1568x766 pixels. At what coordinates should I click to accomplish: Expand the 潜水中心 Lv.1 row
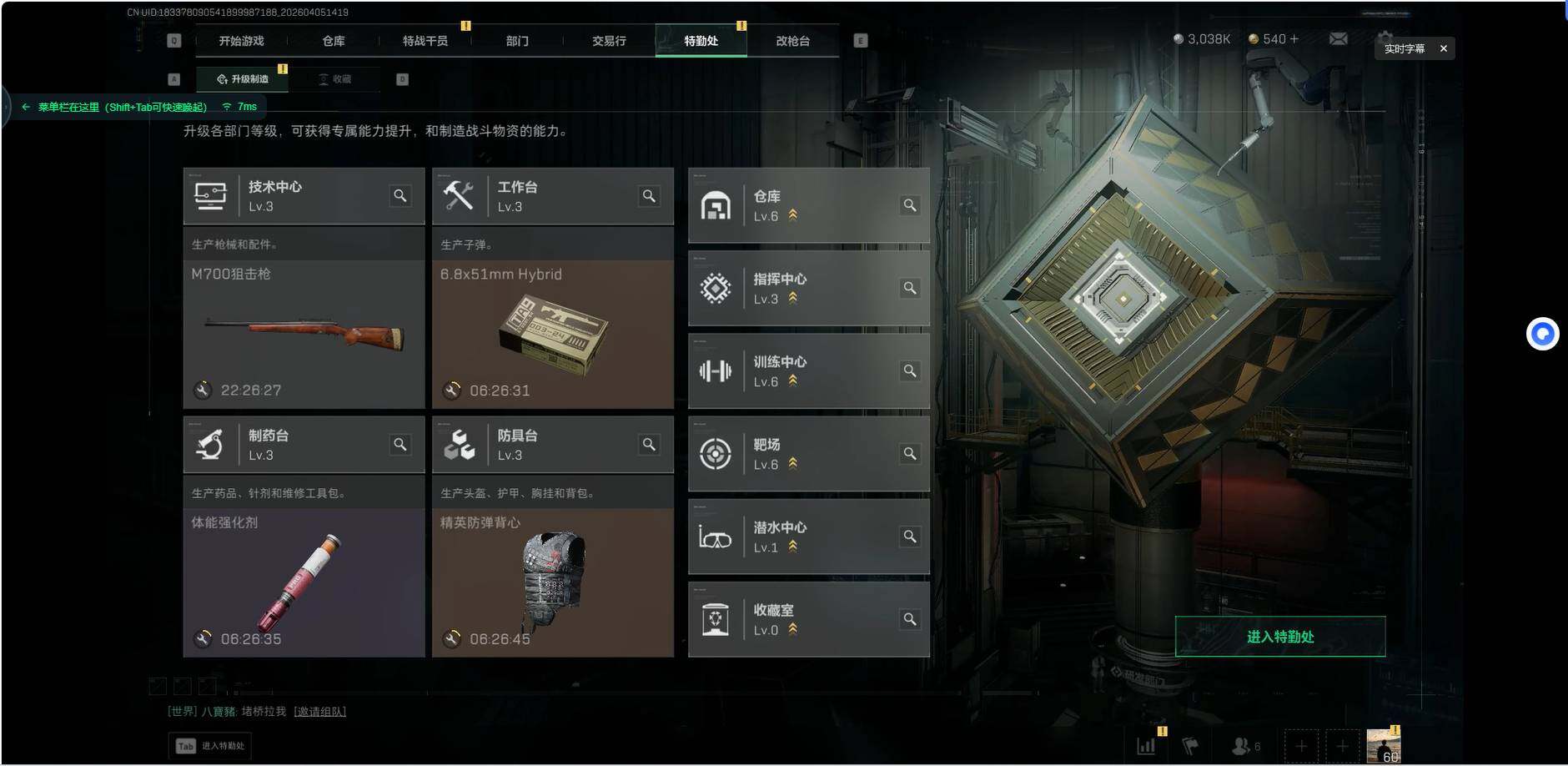pyautogui.click(x=808, y=537)
